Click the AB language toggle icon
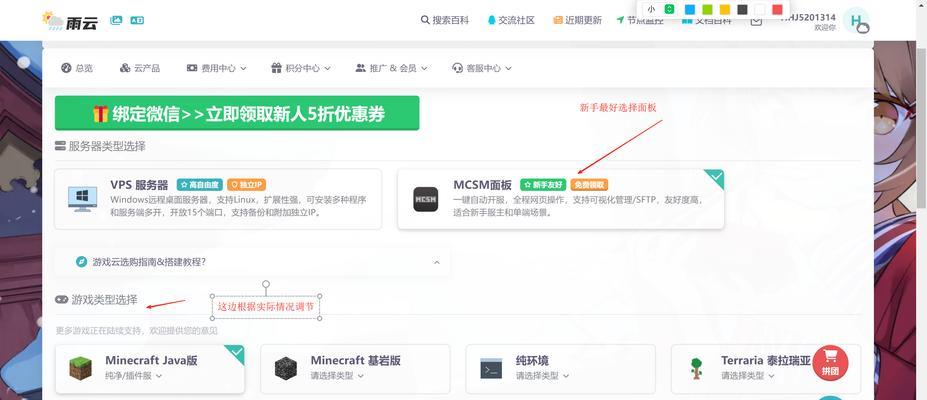The height and width of the screenshot is (400, 927). [x=137, y=20]
